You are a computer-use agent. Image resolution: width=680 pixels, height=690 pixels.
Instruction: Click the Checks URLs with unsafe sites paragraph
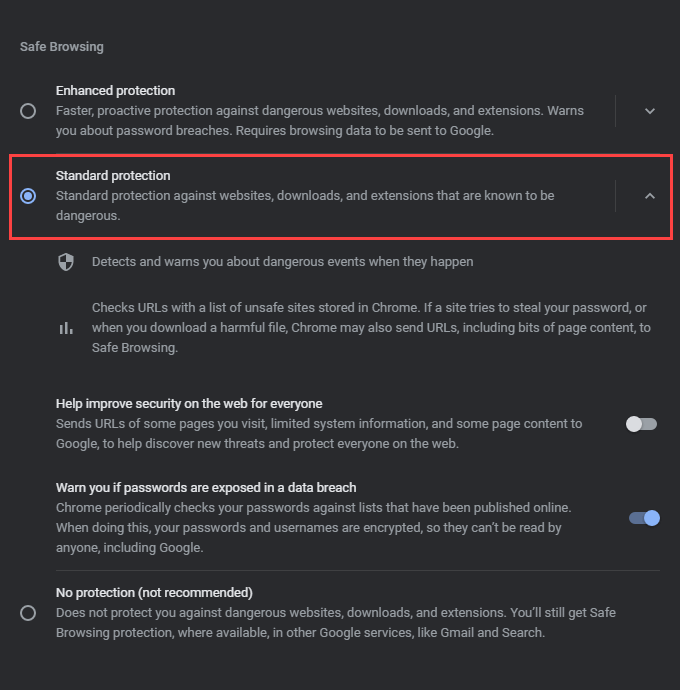[370, 328]
